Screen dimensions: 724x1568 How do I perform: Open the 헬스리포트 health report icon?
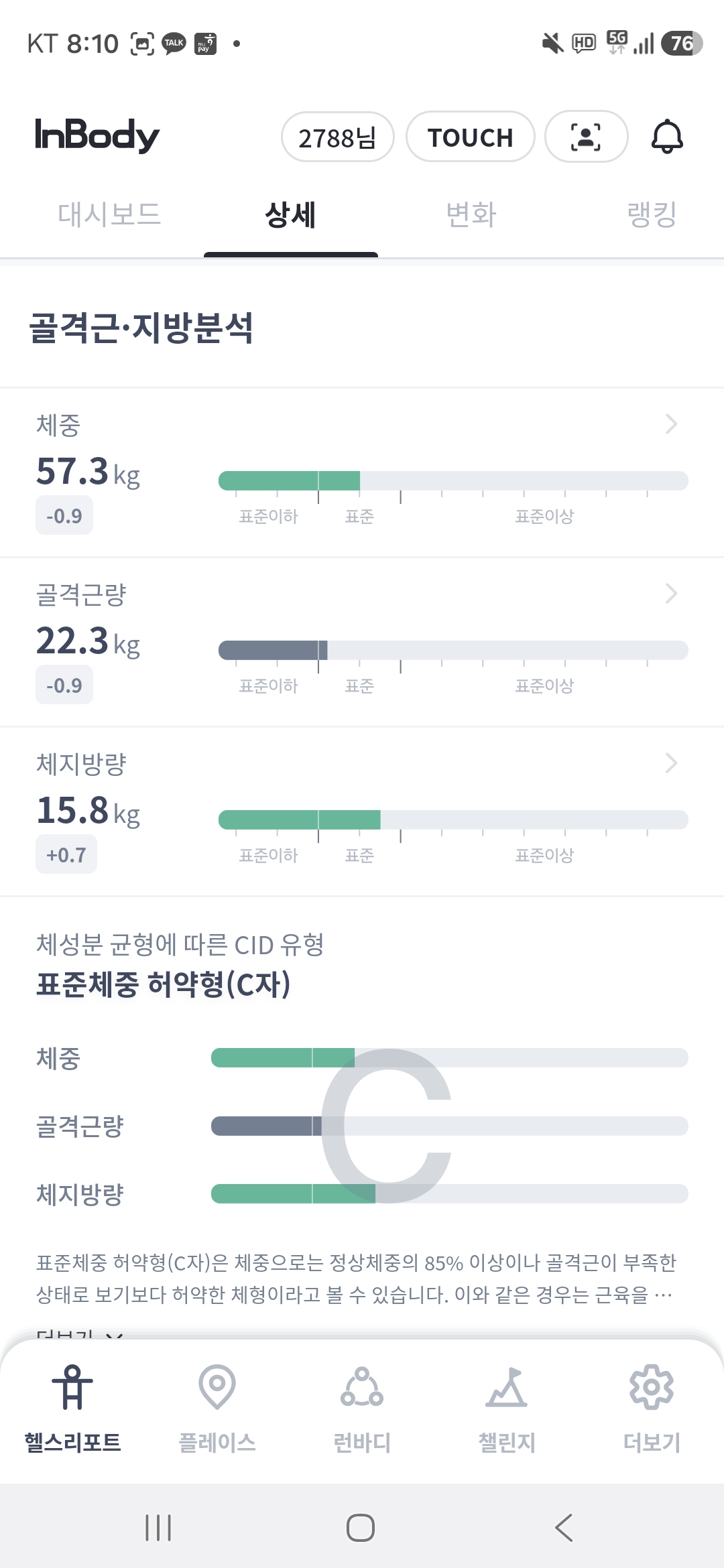tap(72, 1386)
